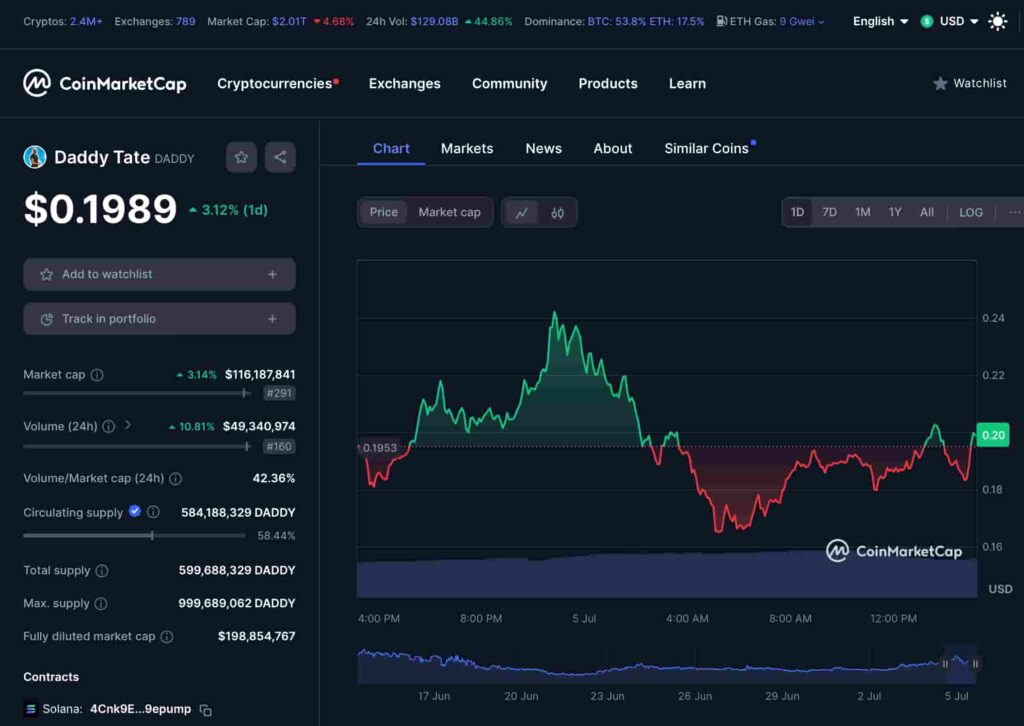
Task: Click the circulating supply 58.44% progress bar
Action: pyautogui.click(x=135, y=535)
